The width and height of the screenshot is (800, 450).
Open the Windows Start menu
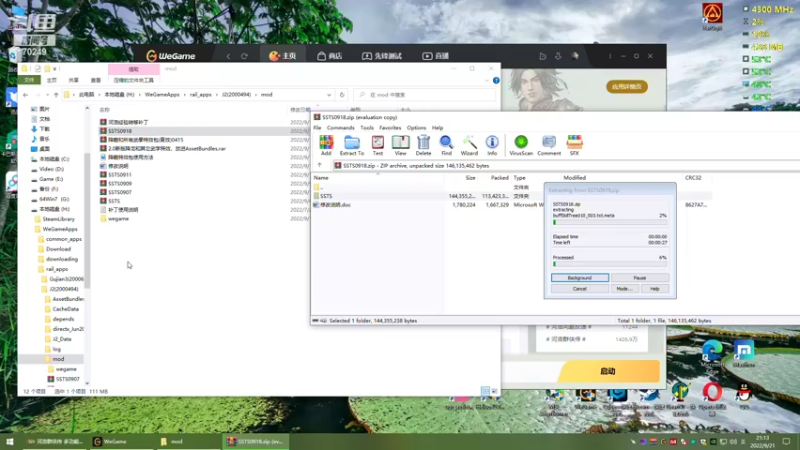[x=10, y=441]
